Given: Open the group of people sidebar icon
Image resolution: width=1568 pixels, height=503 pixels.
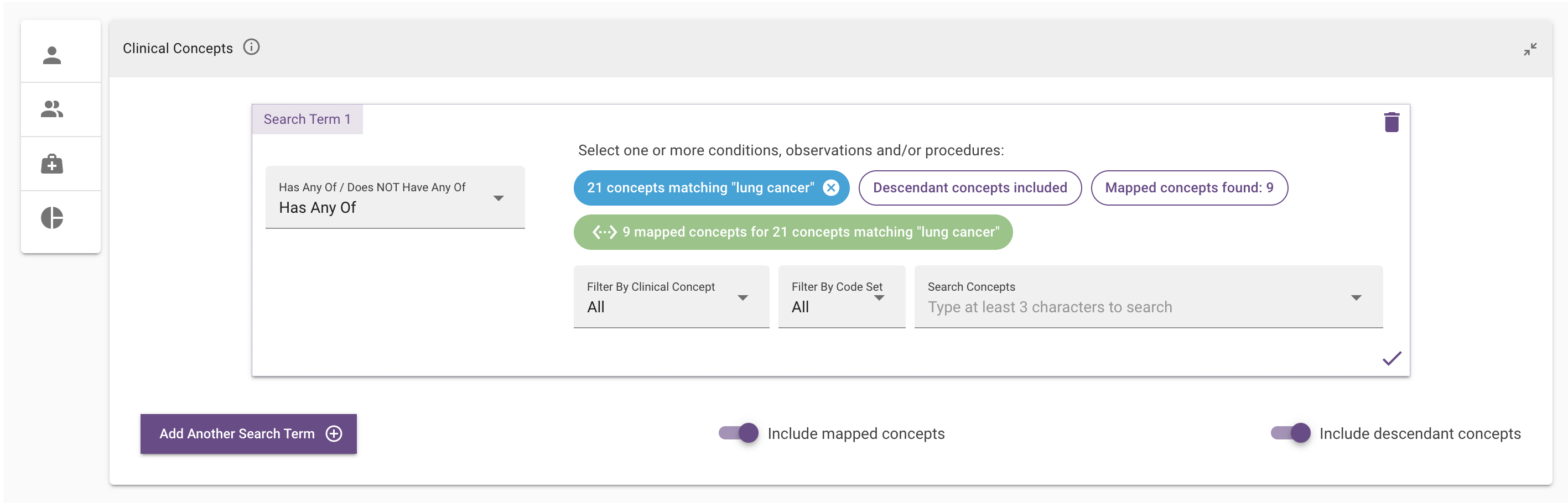Looking at the screenshot, I should pos(53,109).
